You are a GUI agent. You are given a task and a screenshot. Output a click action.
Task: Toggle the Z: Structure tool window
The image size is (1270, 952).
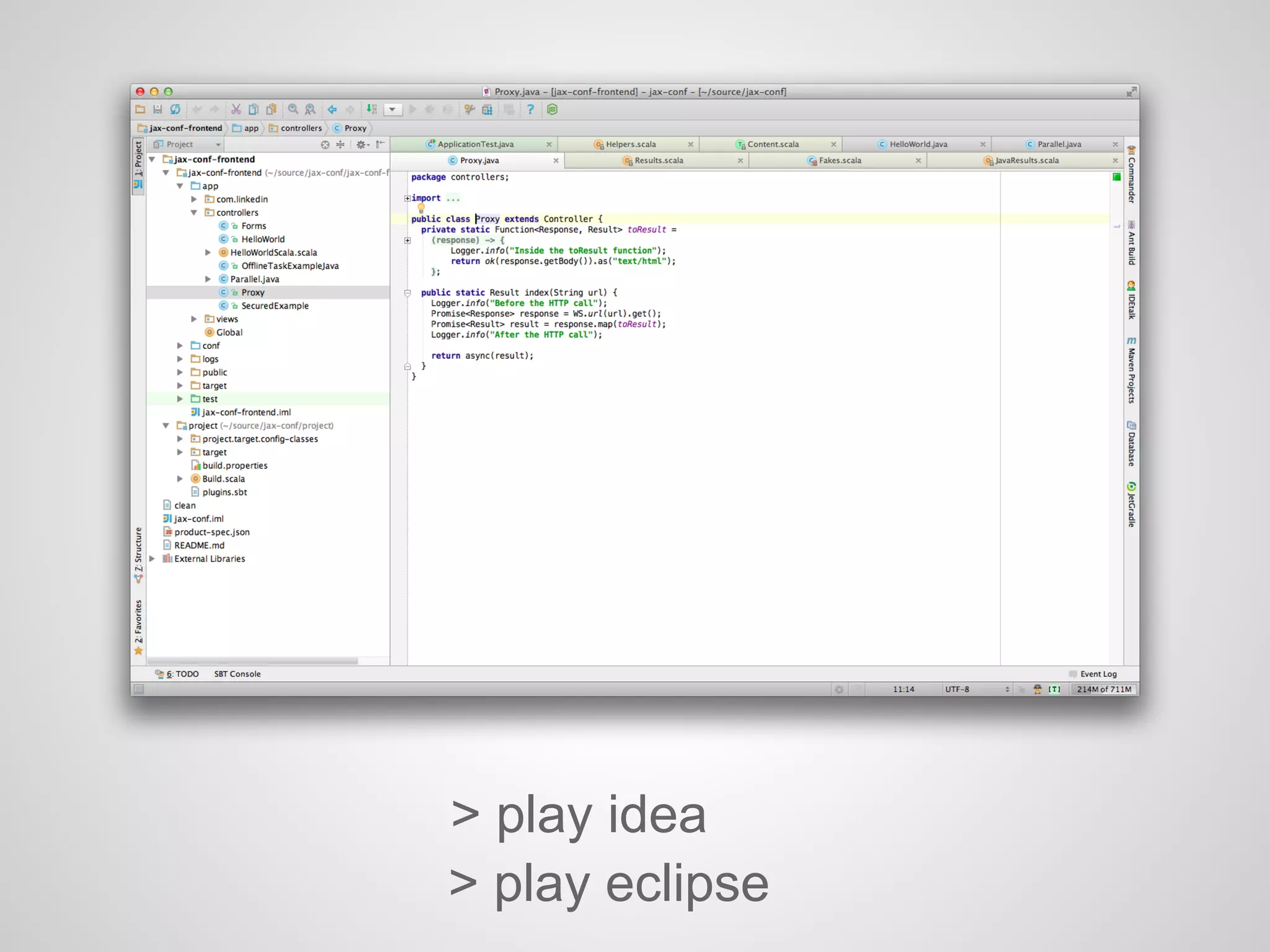coord(138,553)
